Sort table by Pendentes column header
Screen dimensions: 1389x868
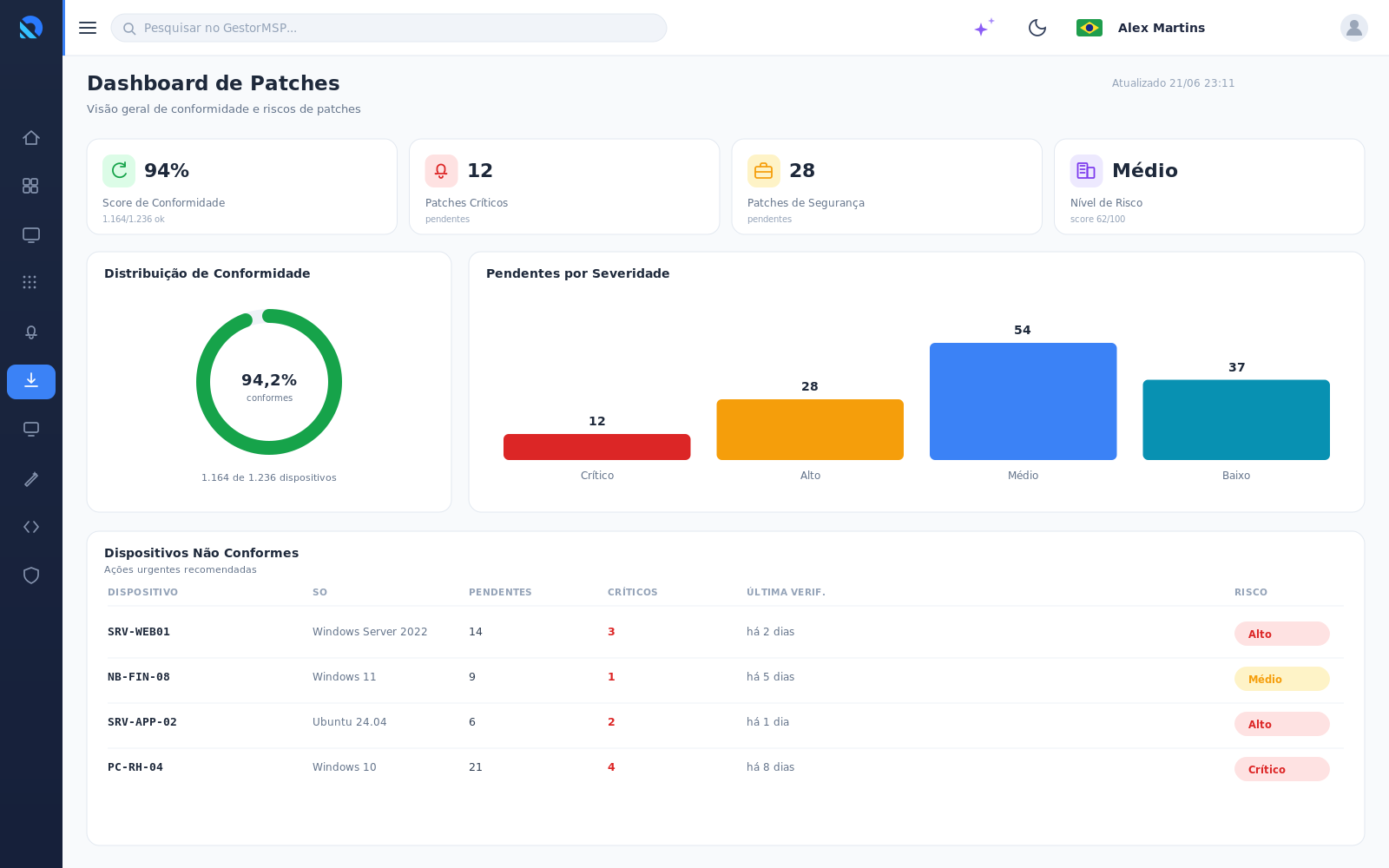tap(500, 592)
